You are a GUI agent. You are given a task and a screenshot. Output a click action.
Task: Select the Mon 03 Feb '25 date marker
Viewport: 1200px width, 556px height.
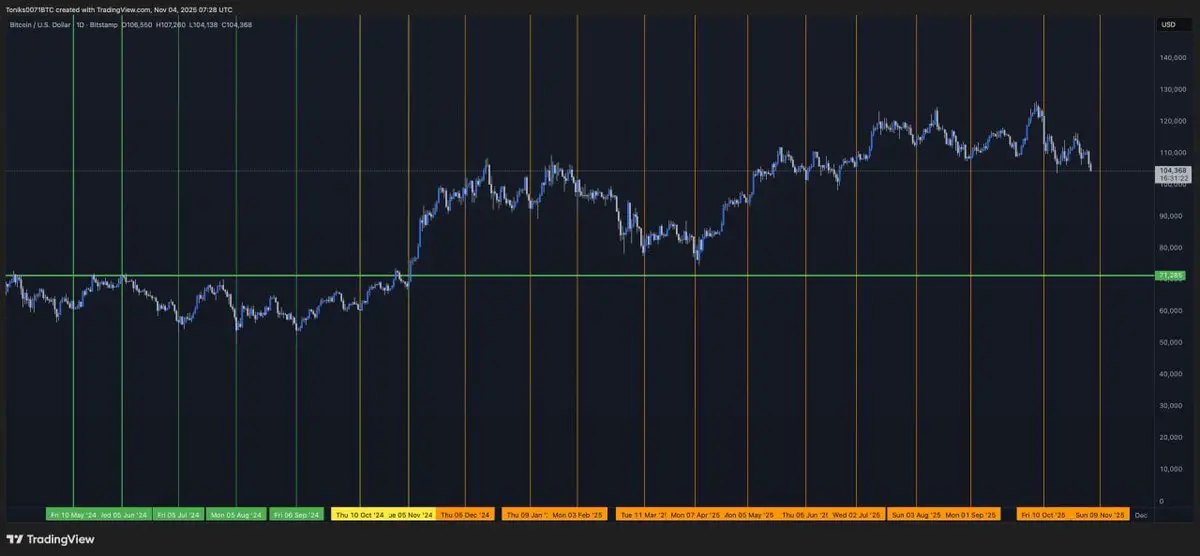pyautogui.click(x=577, y=514)
